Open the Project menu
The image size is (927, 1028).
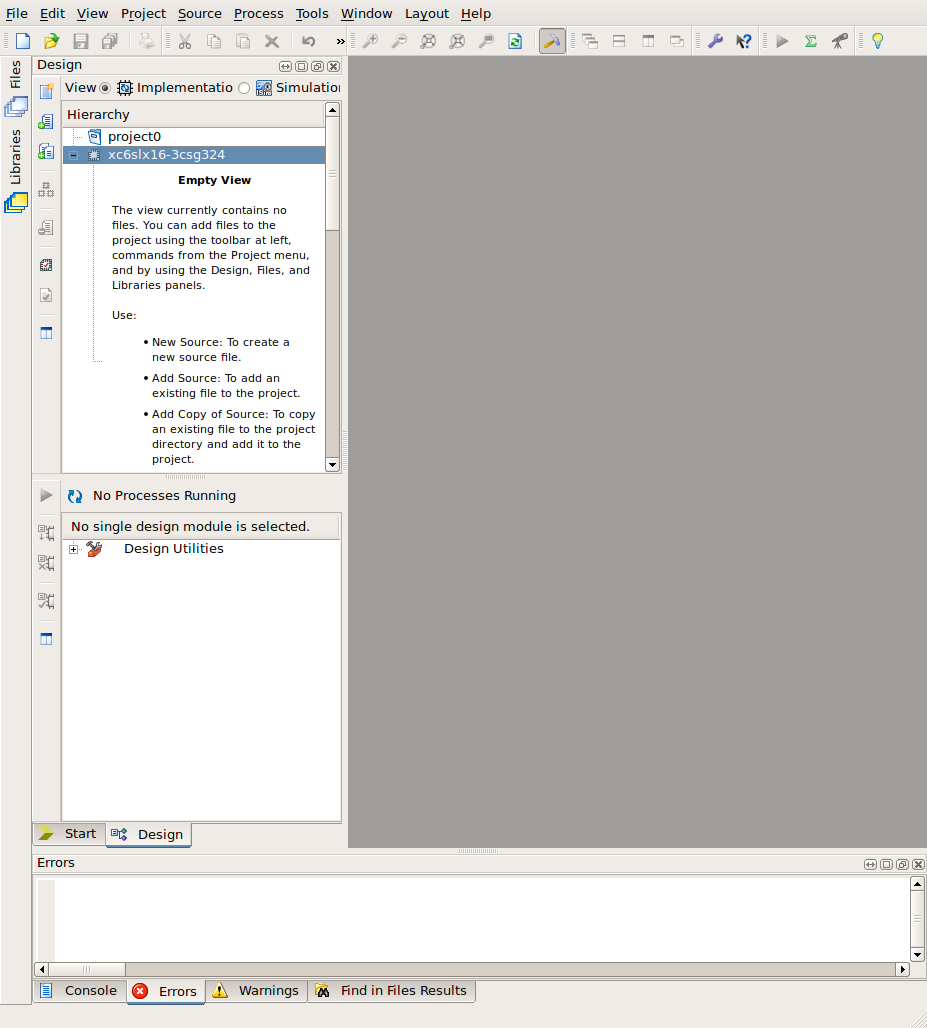coord(144,14)
